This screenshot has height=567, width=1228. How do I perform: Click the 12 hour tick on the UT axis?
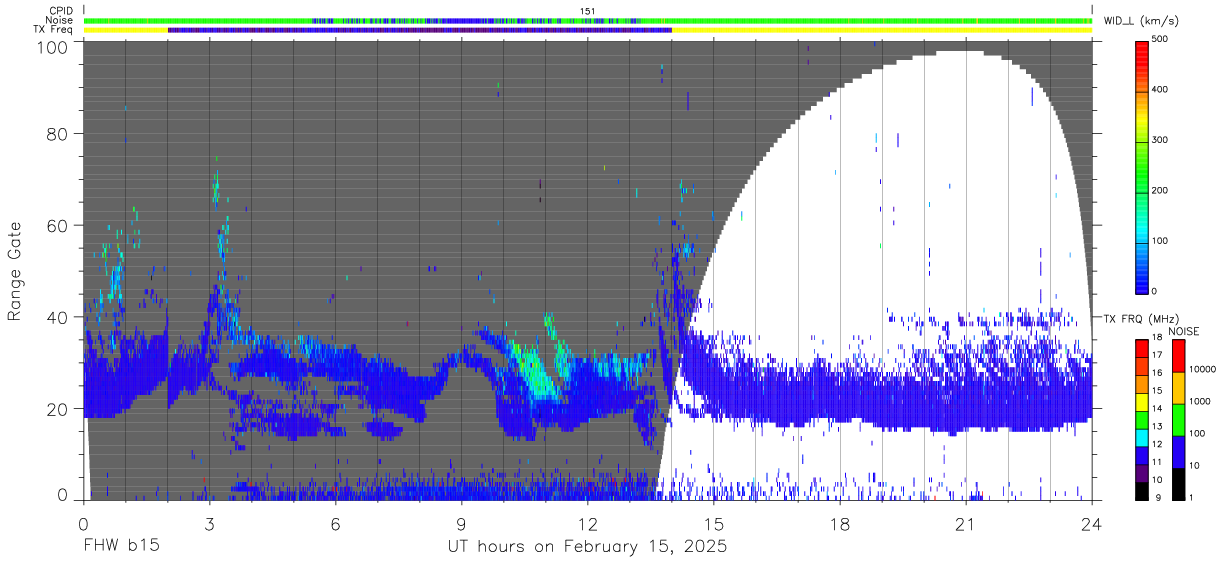pyautogui.click(x=588, y=524)
